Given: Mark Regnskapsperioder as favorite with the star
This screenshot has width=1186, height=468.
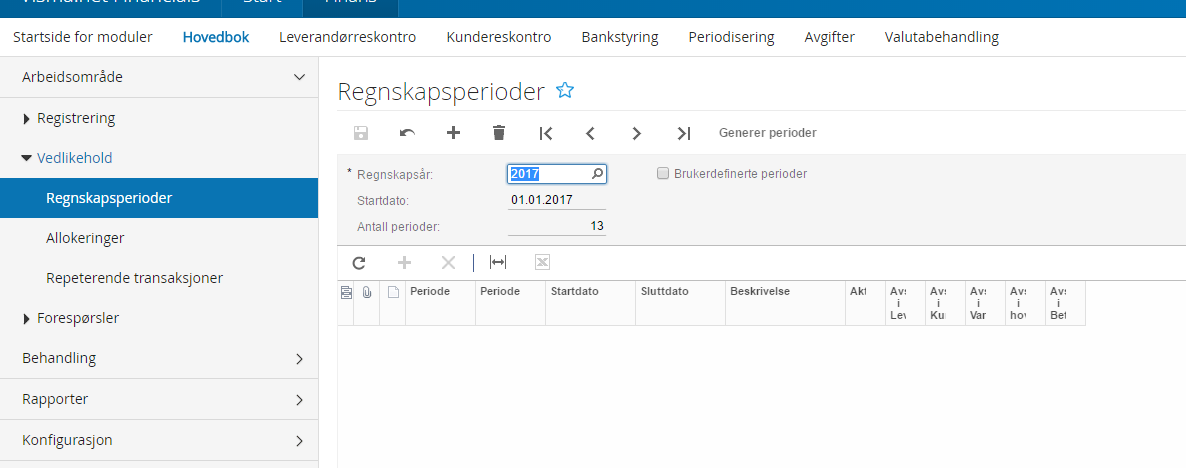Looking at the screenshot, I should point(565,91).
